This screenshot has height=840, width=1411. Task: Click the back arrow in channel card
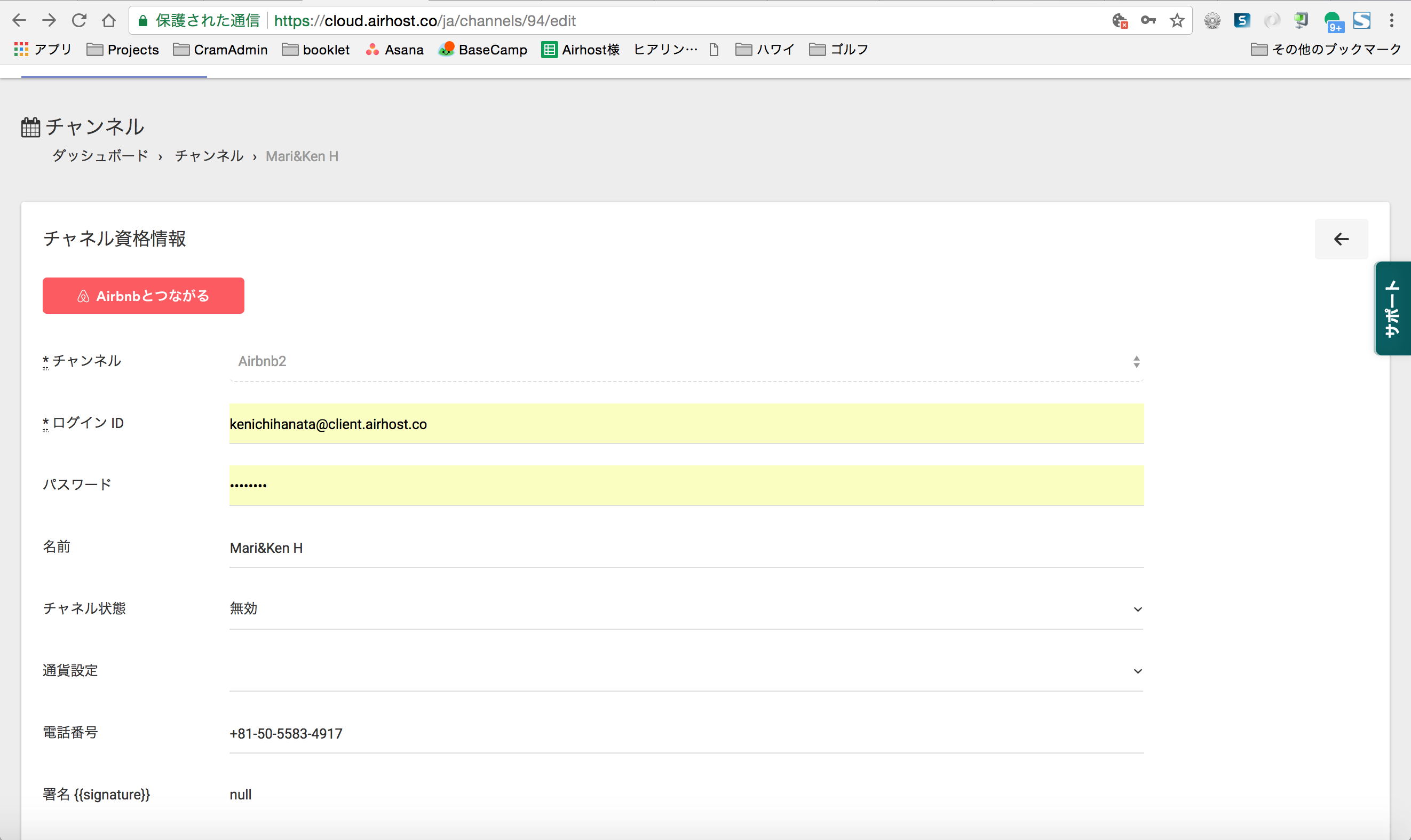point(1341,239)
